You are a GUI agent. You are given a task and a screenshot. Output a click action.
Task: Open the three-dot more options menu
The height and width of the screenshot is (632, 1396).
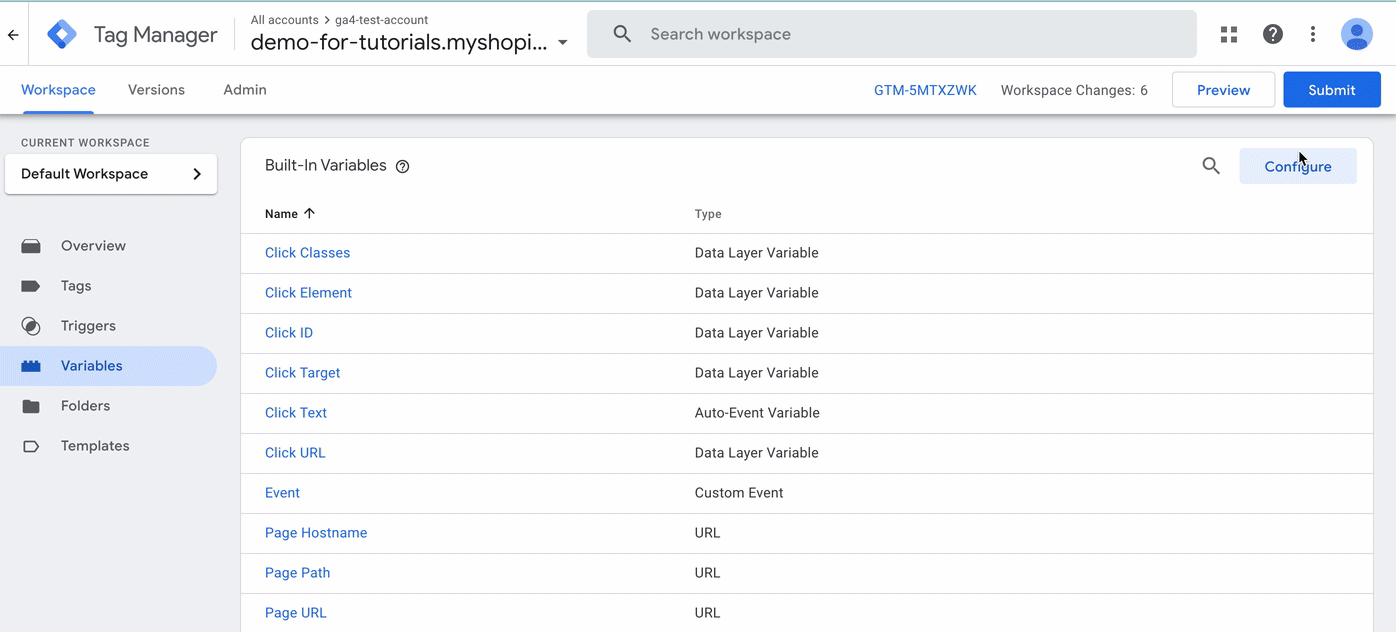coord(1313,34)
